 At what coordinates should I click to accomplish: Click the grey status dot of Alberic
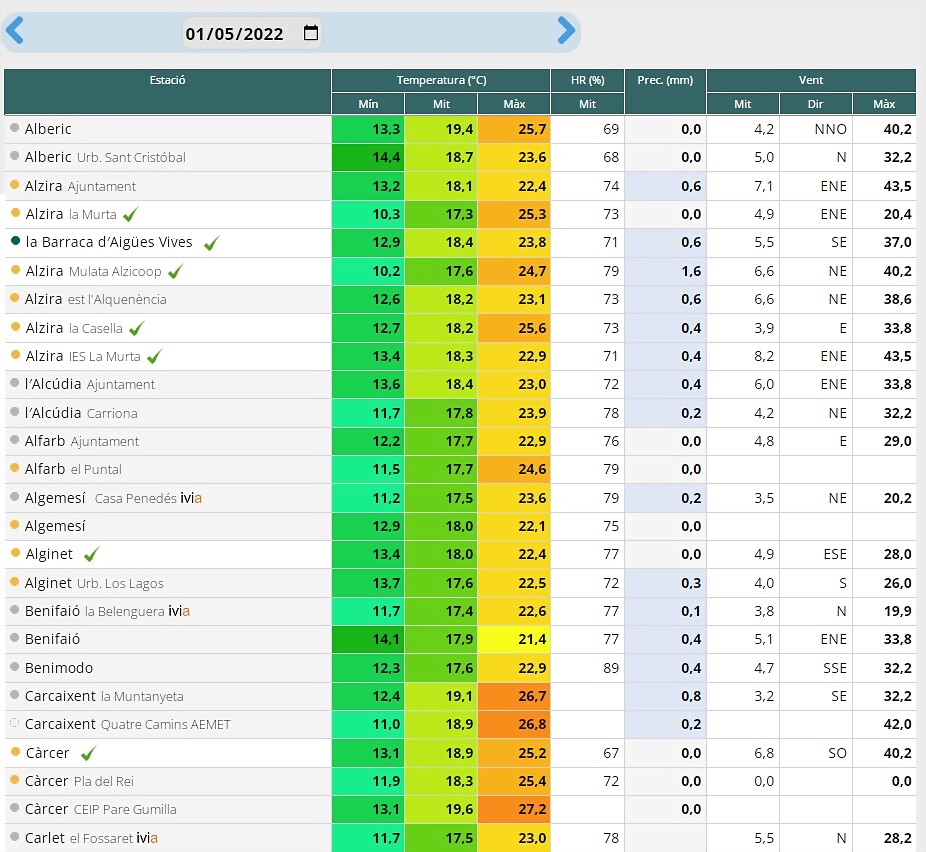(x=15, y=128)
